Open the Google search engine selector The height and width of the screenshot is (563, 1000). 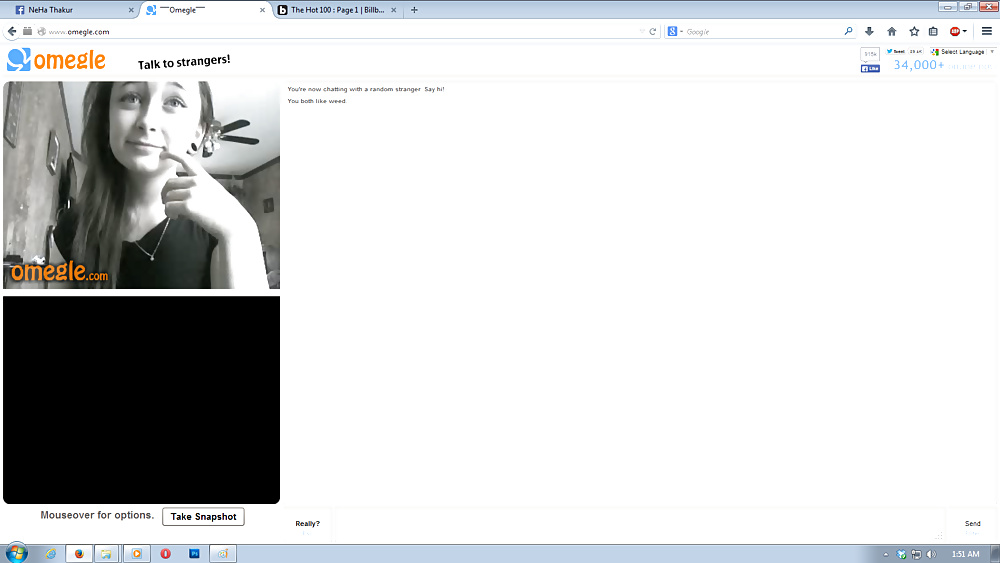point(675,31)
